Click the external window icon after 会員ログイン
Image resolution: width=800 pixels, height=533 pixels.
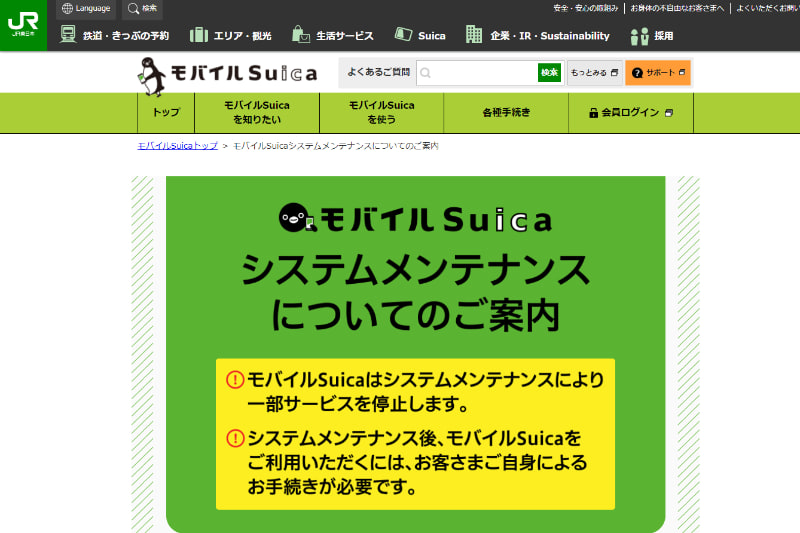pyautogui.click(x=669, y=113)
